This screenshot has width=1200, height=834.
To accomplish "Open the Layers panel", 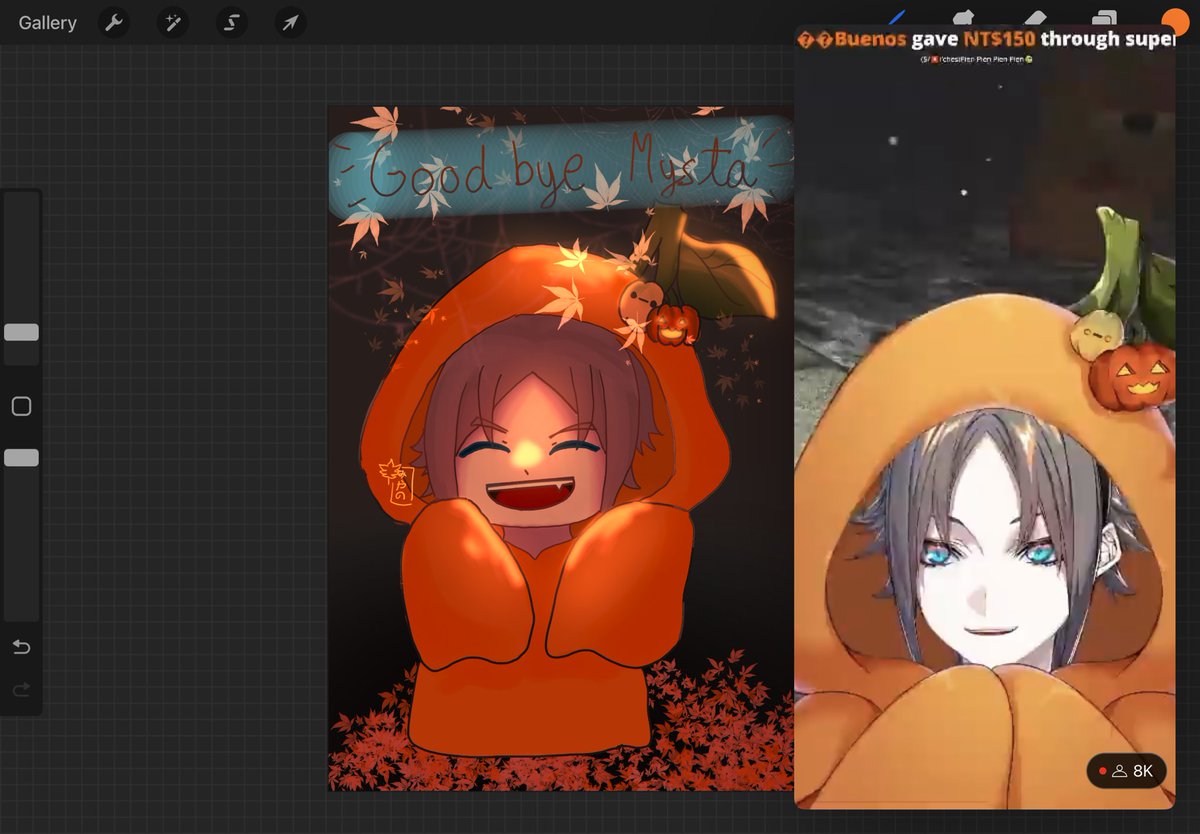I will (x=1105, y=18).
